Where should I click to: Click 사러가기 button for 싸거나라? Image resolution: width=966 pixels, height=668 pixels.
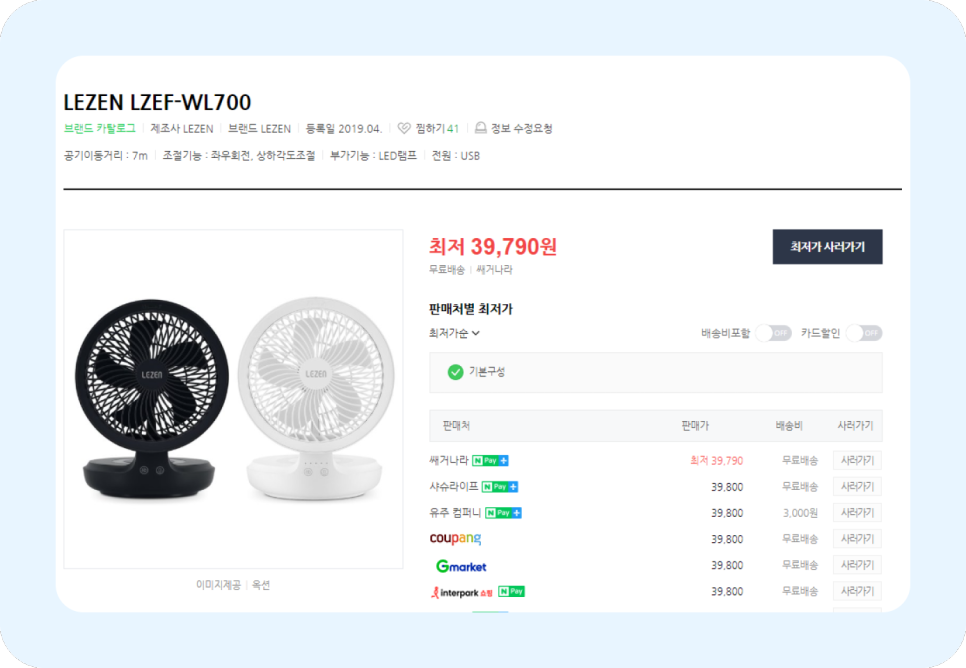[857, 460]
